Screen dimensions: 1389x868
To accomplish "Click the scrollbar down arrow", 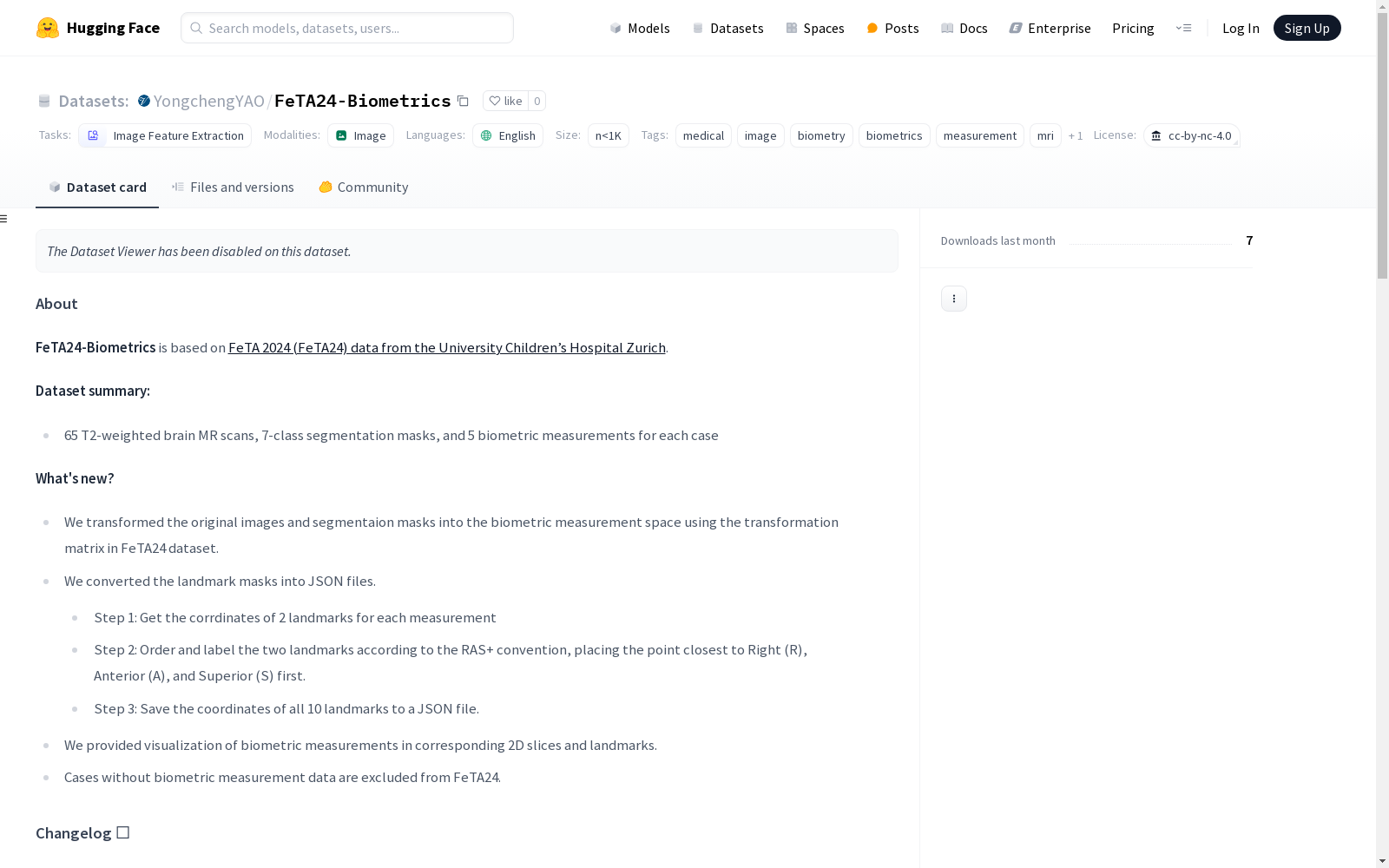I will 1382,860.
